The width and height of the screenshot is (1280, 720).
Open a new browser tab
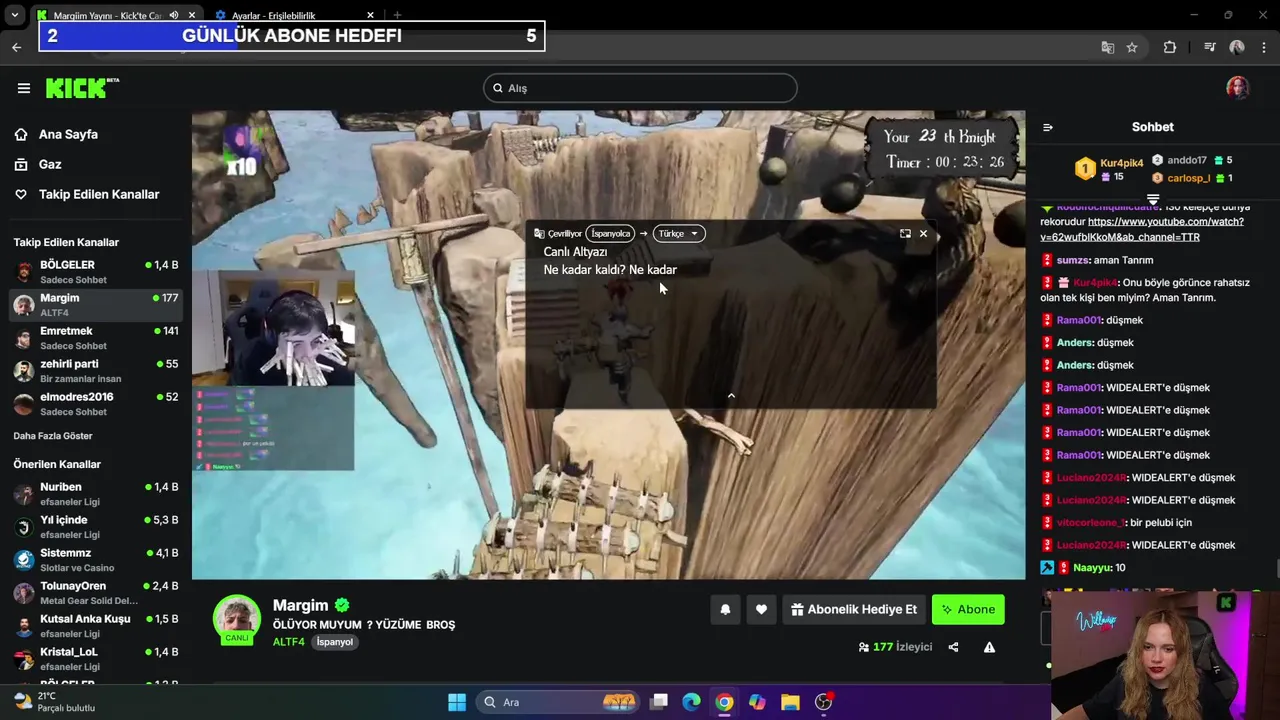(x=397, y=16)
